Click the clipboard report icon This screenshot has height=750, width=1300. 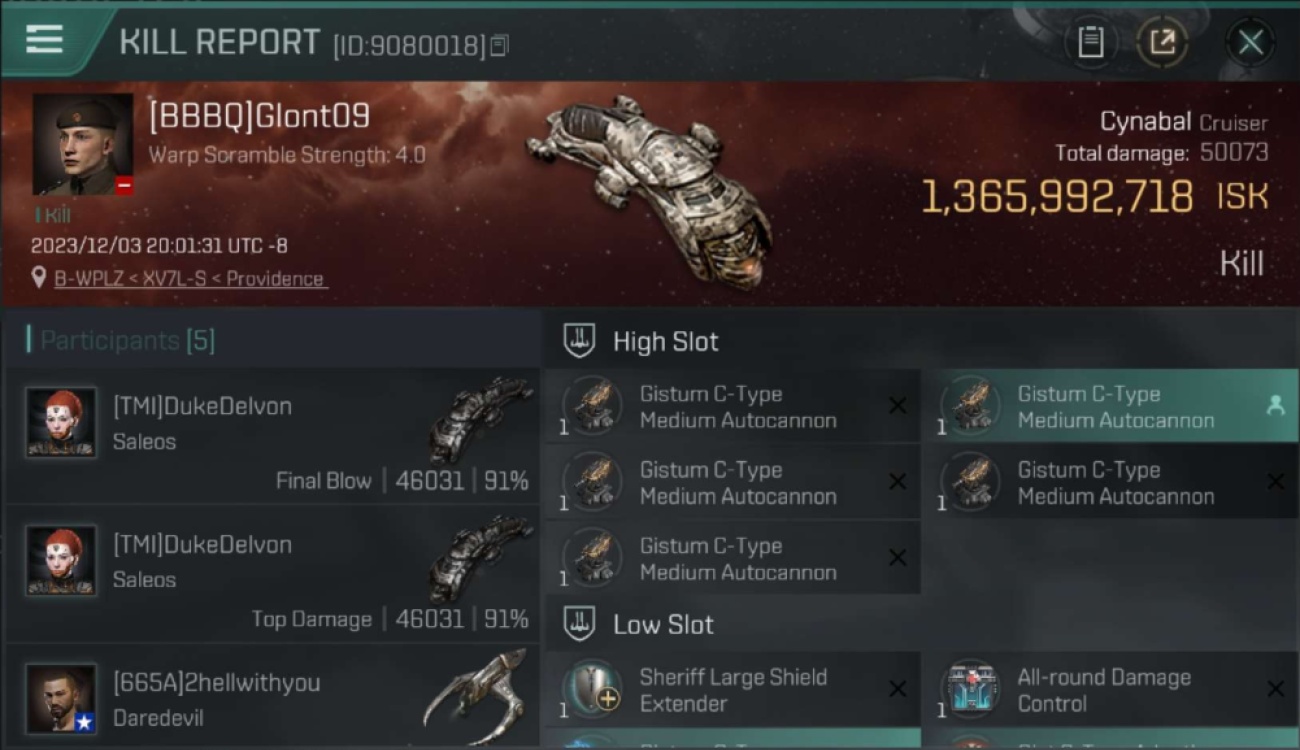(x=1090, y=42)
